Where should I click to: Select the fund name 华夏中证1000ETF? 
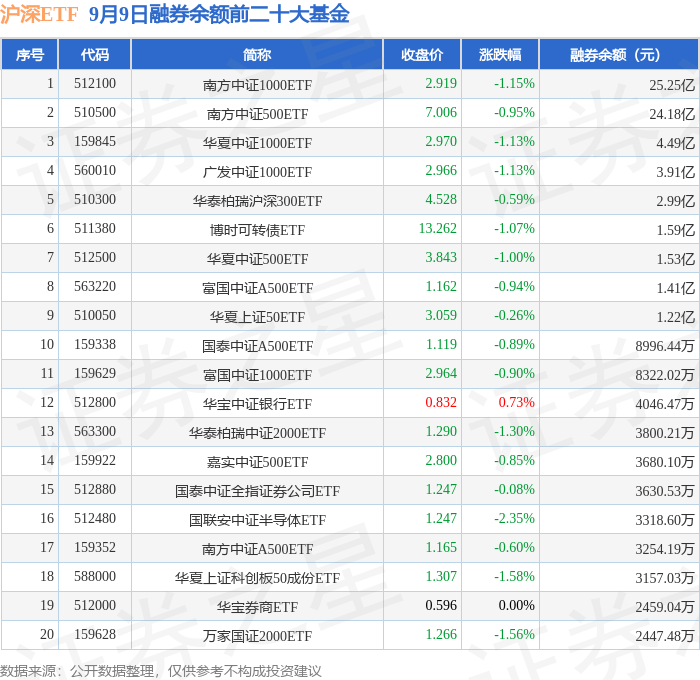tap(257, 143)
